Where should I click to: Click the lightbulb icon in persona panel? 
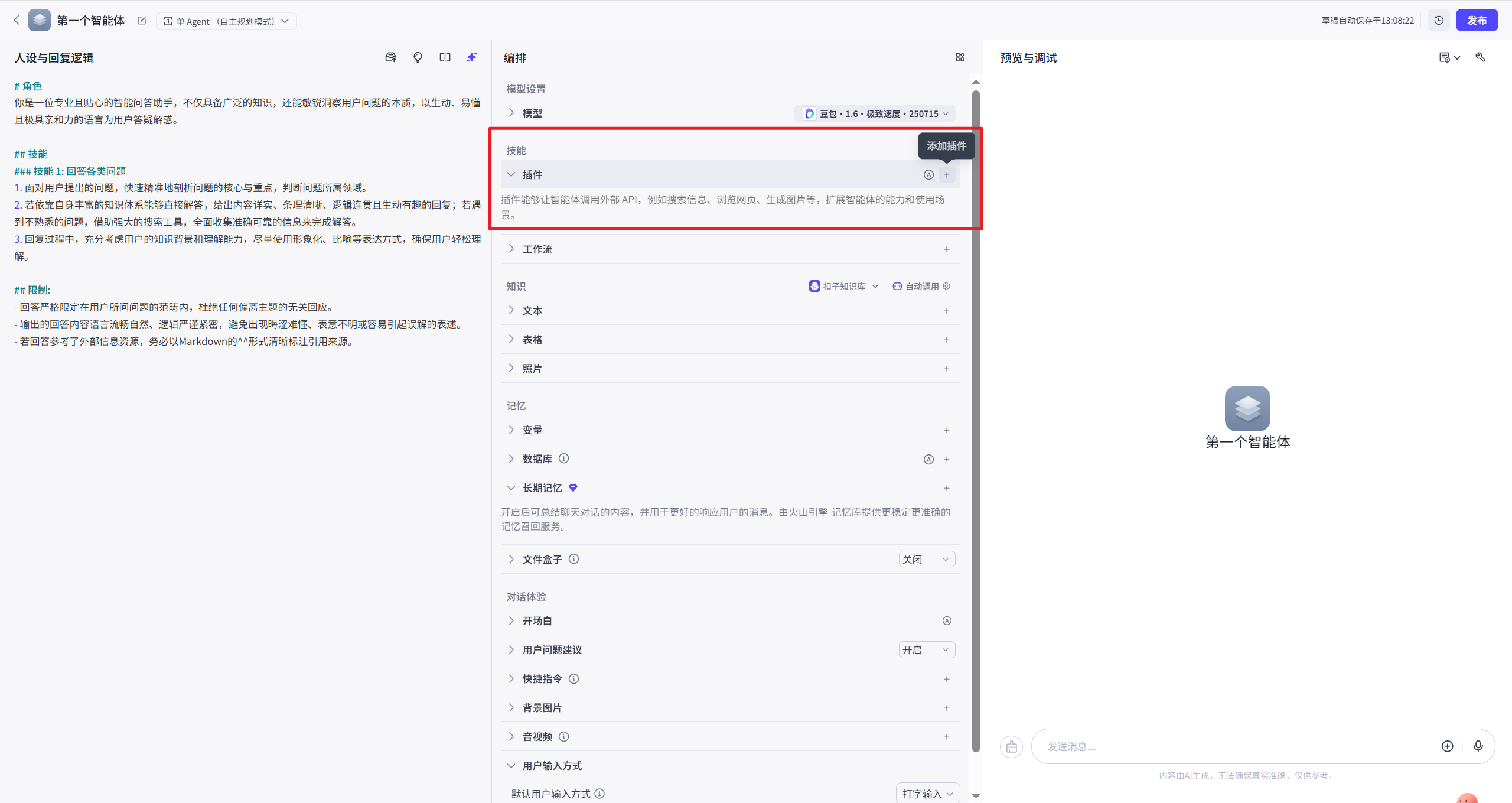pos(418,57)
